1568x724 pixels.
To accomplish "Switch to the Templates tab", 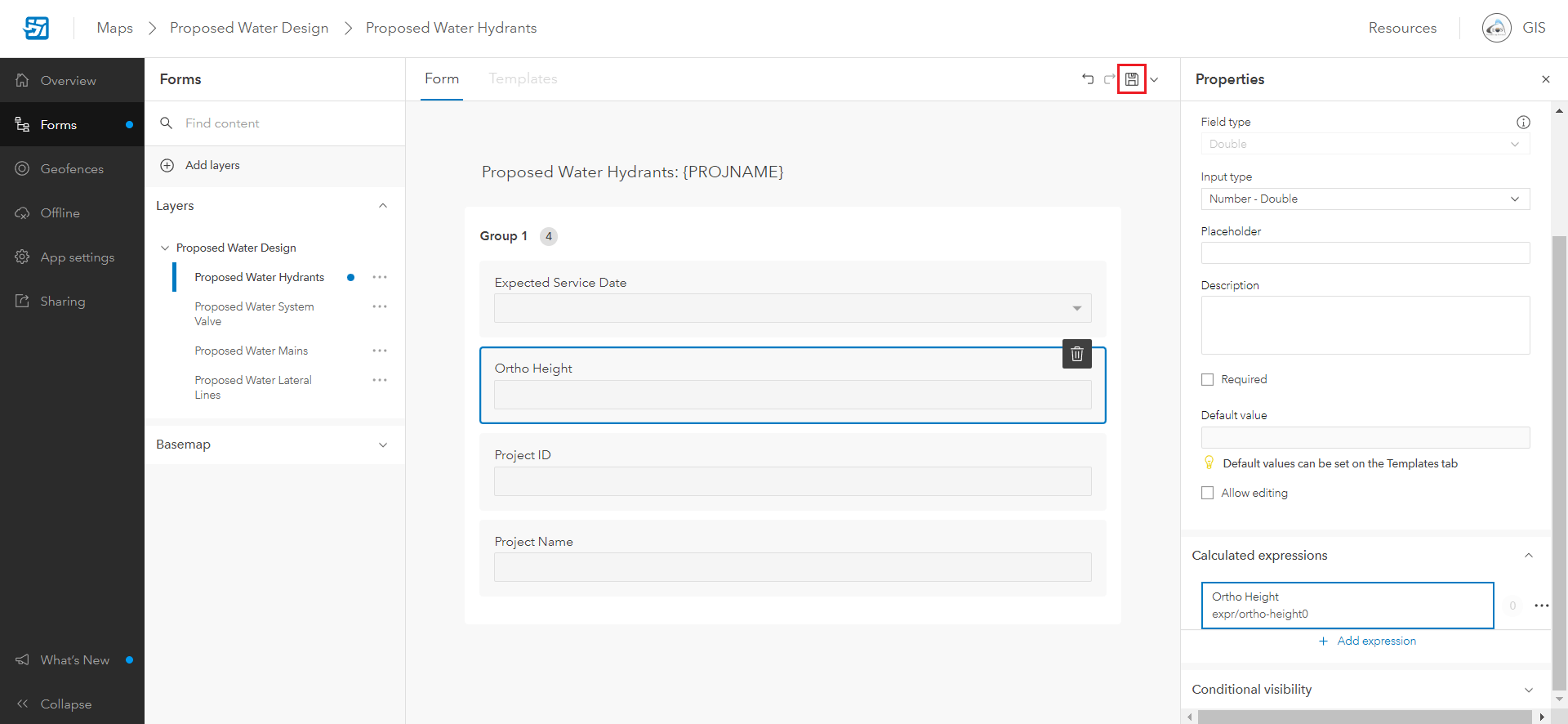I will tap(523, 79).
